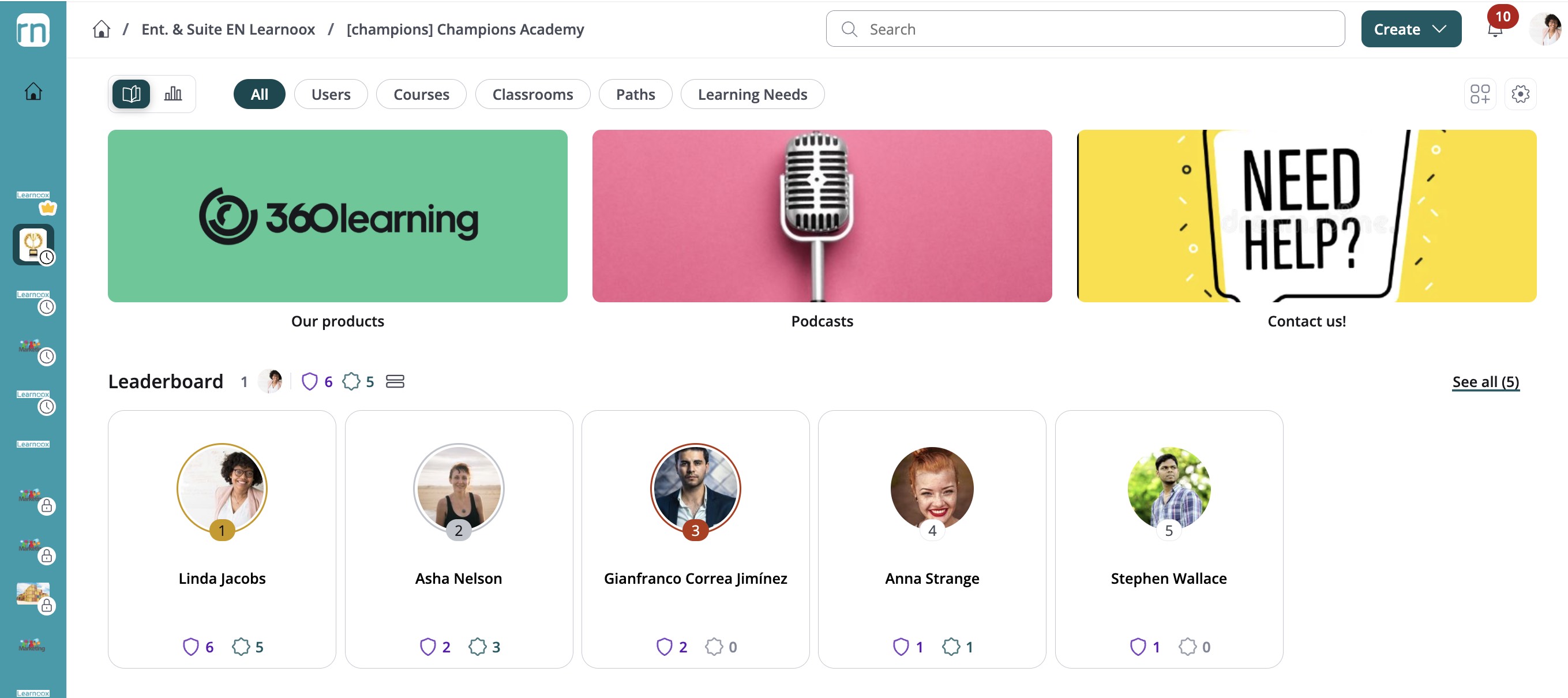Click the badge icon showing 5 in the Leaderboard header
The image size is (1568, 698).
tap(351, 381)
